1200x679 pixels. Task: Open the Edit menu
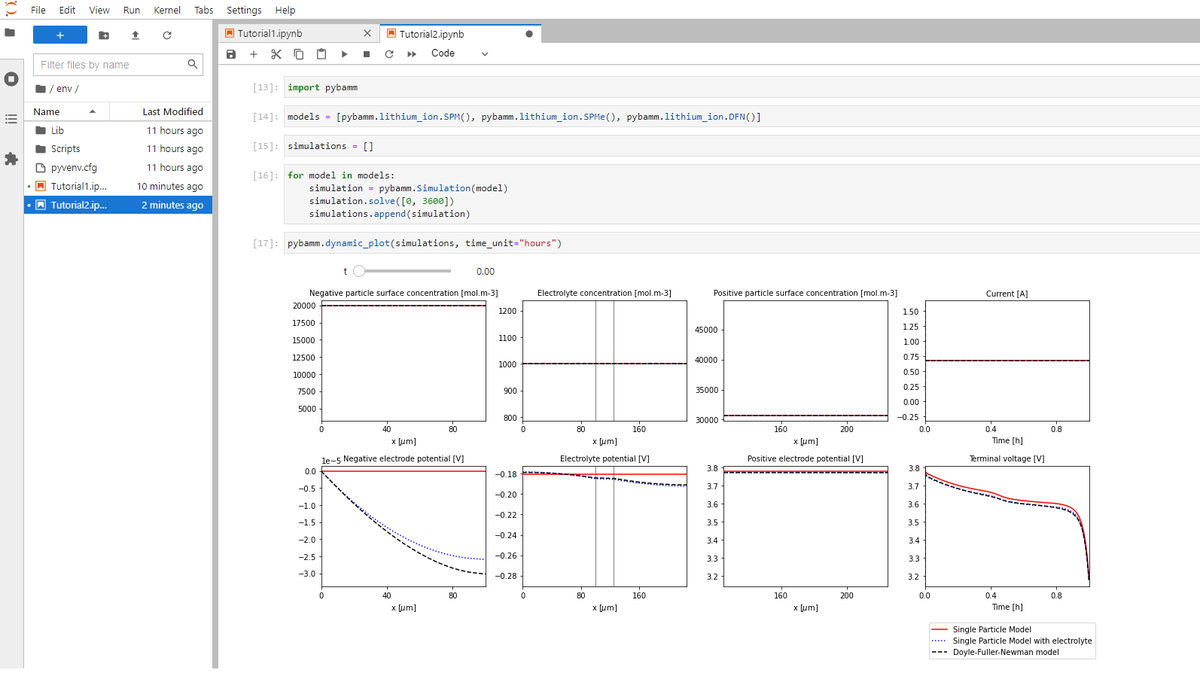tap(68, 10)
